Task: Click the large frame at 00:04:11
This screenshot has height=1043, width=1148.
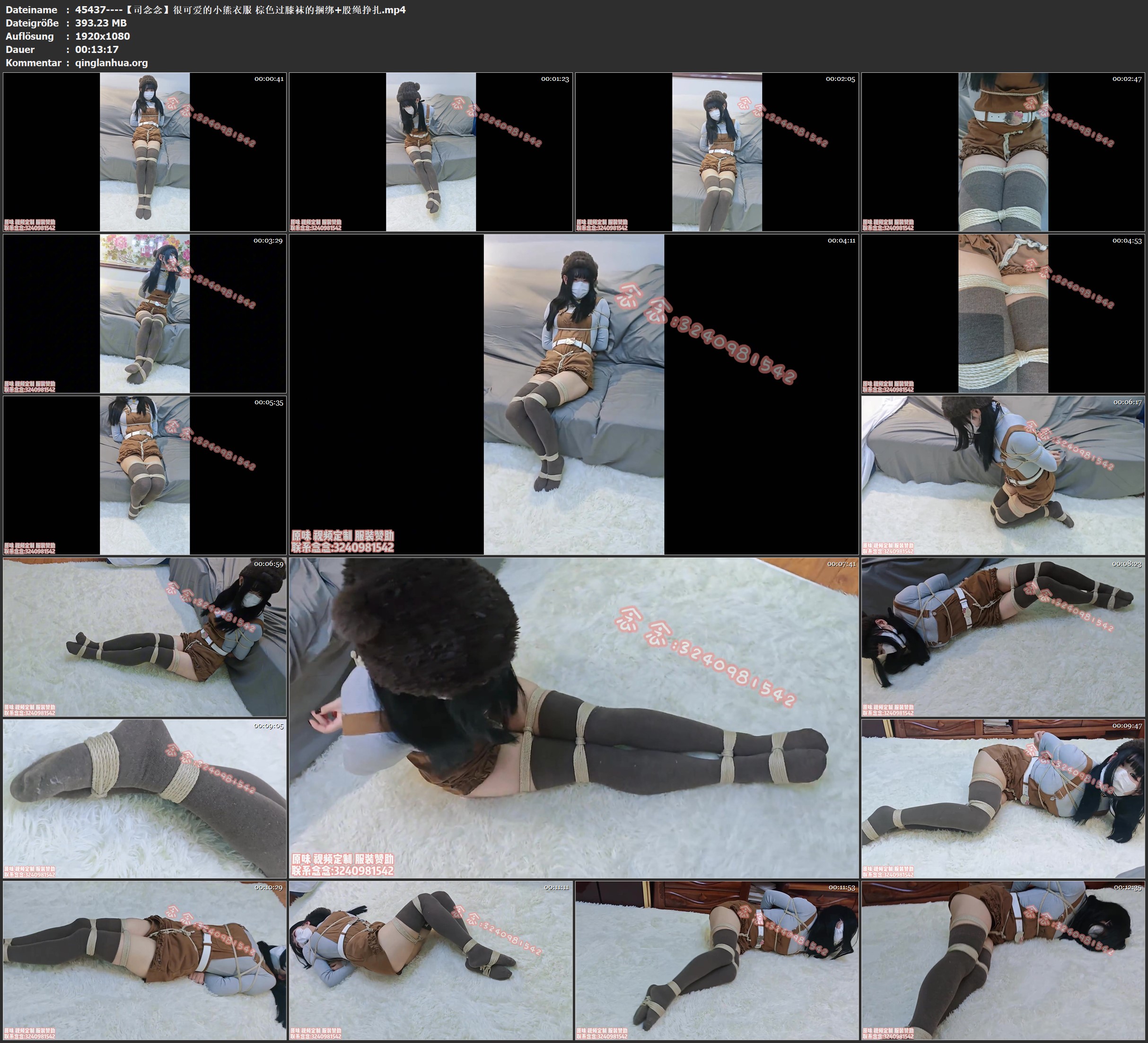Action: coord(573,394)
